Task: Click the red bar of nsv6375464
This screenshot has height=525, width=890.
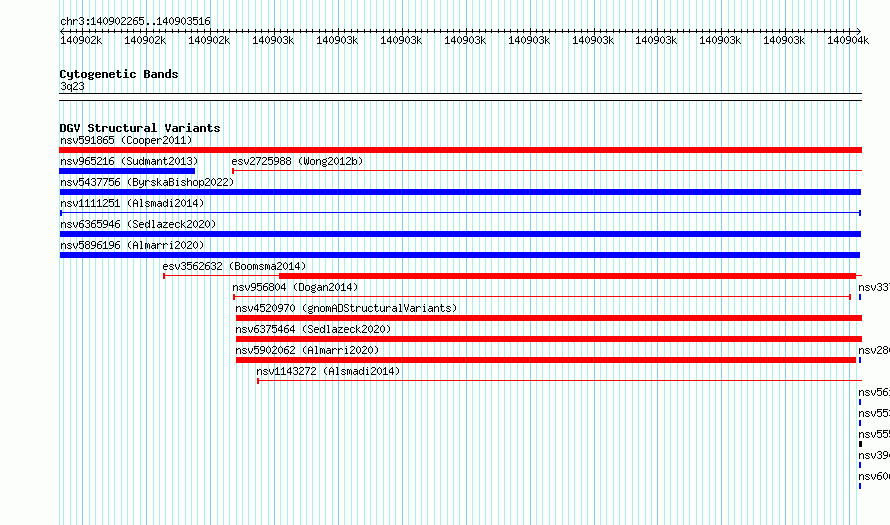Action: coord(549,339)
